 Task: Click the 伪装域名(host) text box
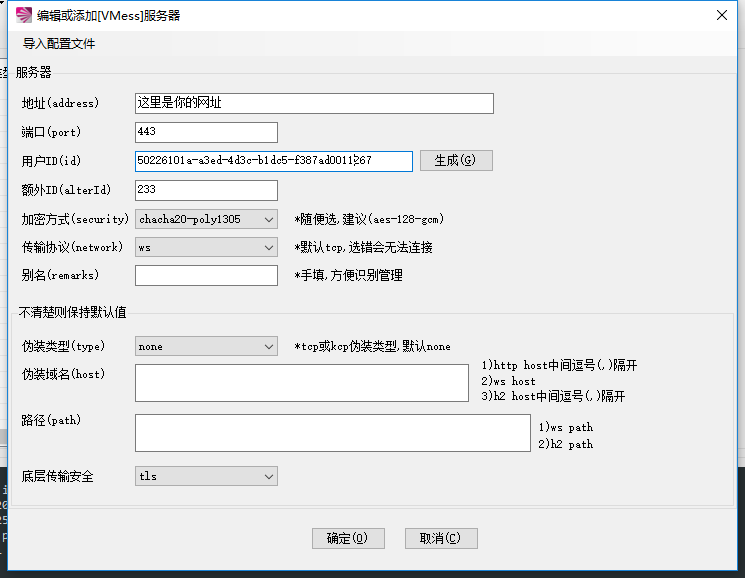[302, 383]
